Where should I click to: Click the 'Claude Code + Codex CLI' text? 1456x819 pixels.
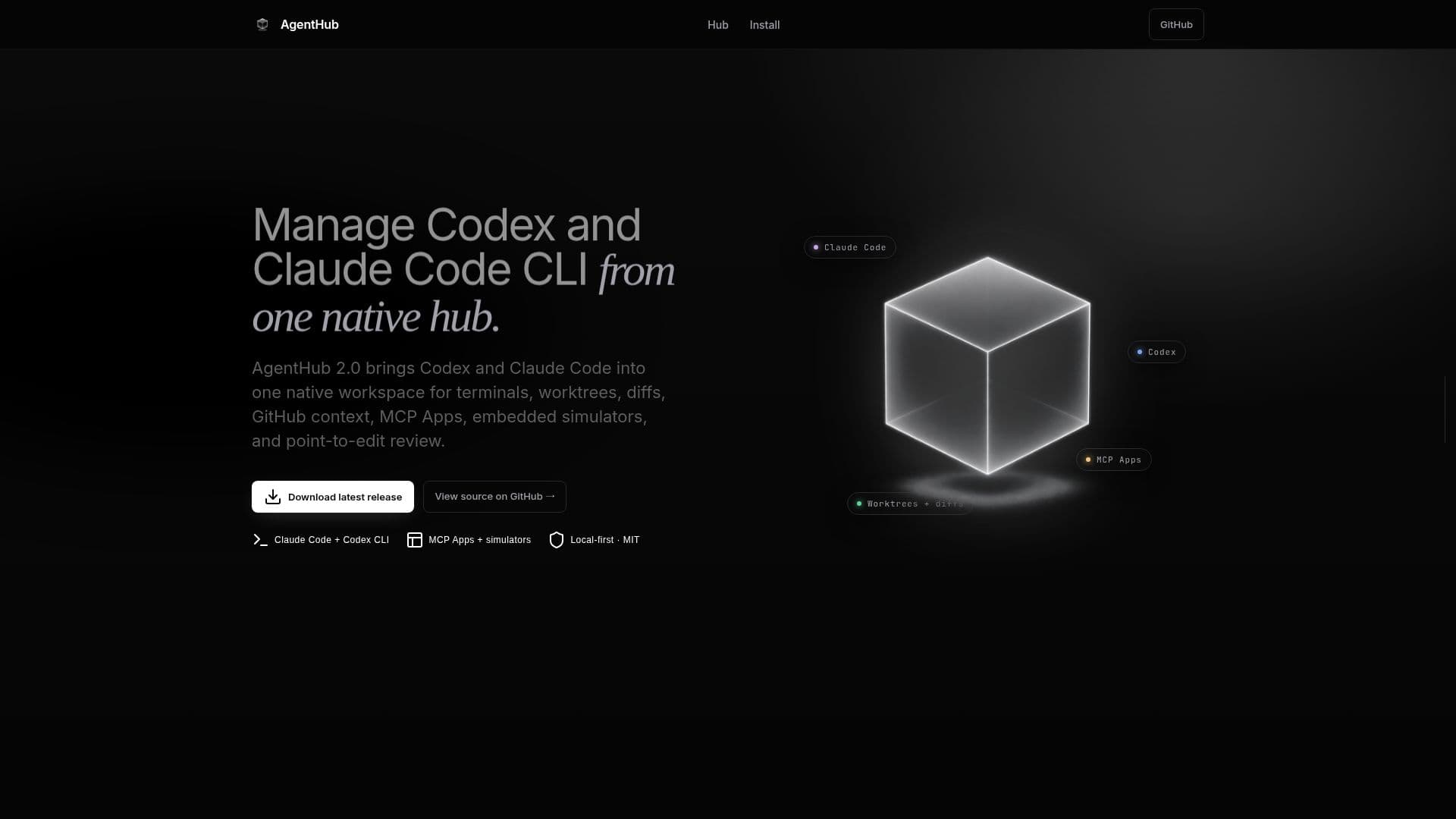click(331, 540)
